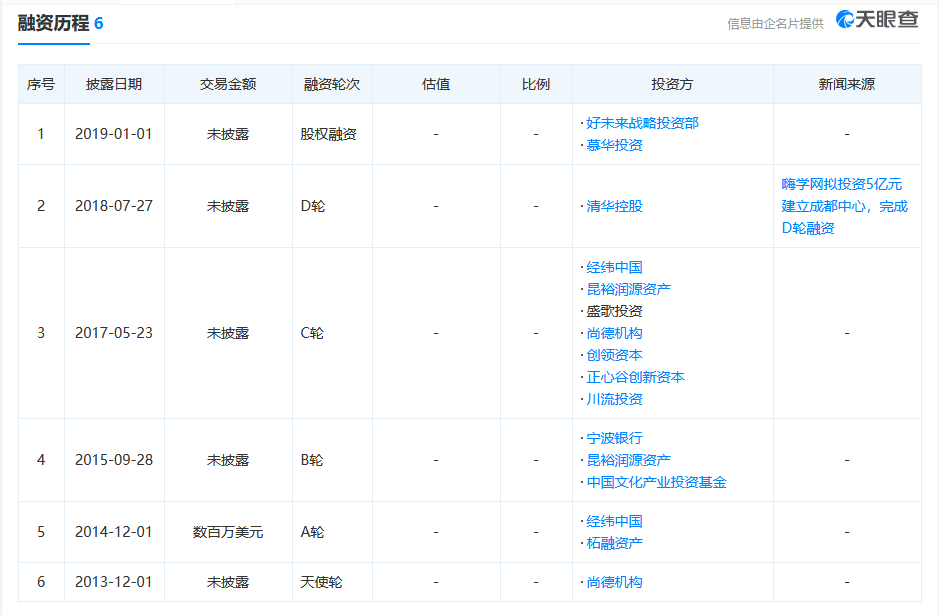Select the date 2014-12-01
This screenshot has width=939, height=615.
(x=114, y=532)
